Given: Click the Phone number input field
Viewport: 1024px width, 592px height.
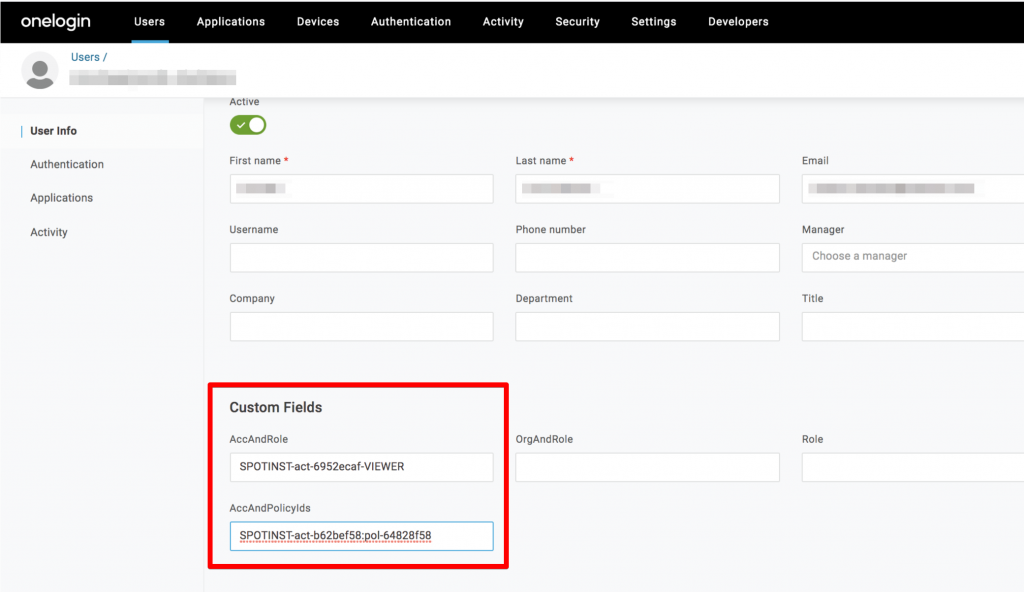Looking at the screenshot, I should click(x=647, y=257).
